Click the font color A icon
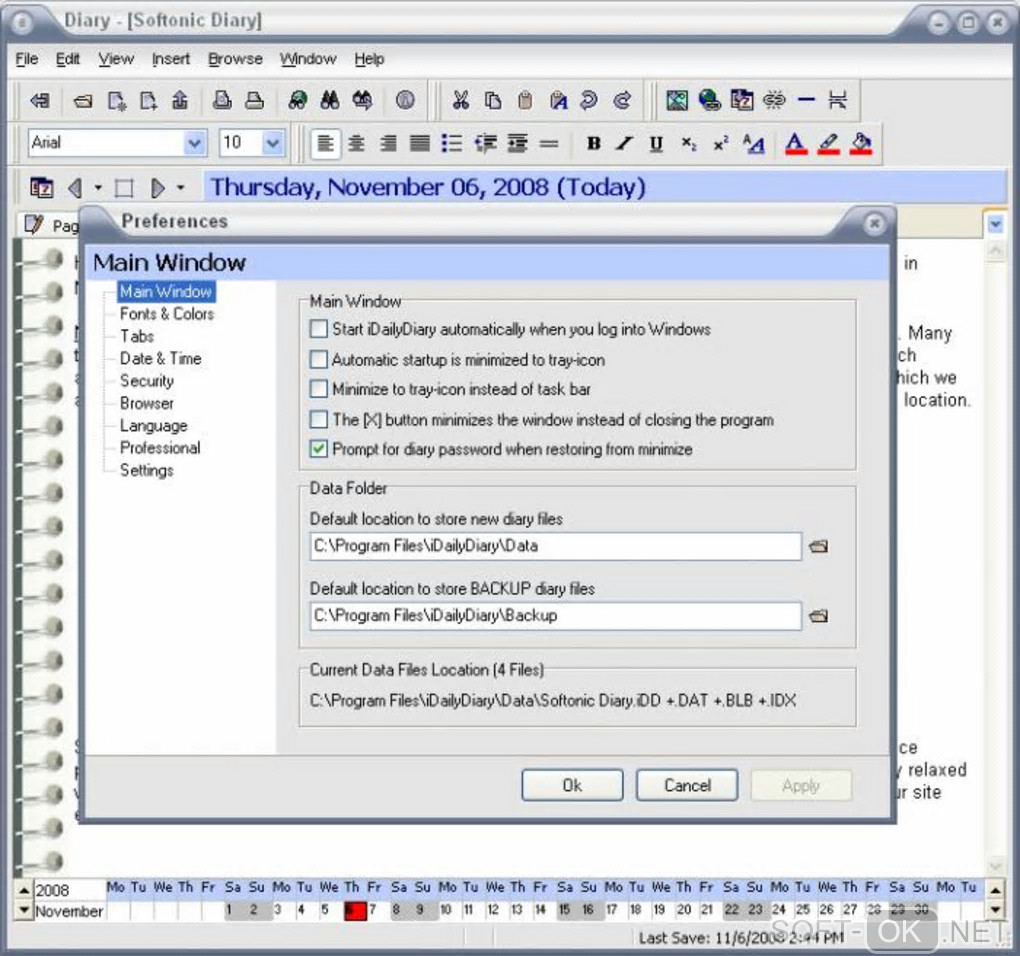The width and height of the screenshot is (1020, 956). tap(796, 143)
